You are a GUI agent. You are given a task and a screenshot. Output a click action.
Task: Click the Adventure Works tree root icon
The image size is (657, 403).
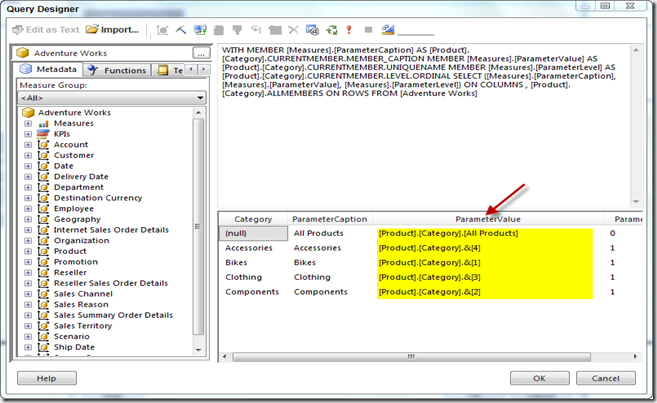tap(28, 112)
